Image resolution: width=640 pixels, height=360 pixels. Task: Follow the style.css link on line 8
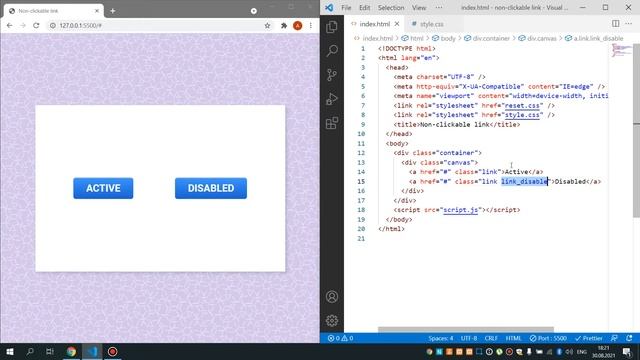522,115
